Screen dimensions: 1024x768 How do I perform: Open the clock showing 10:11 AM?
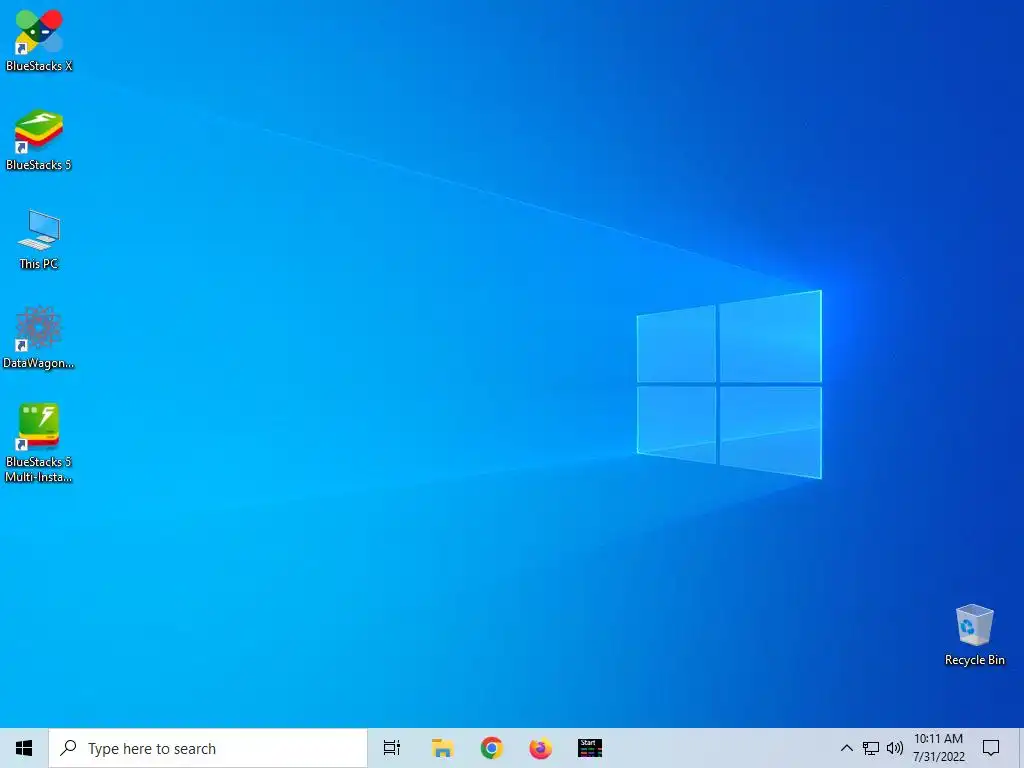click(938, 748)
